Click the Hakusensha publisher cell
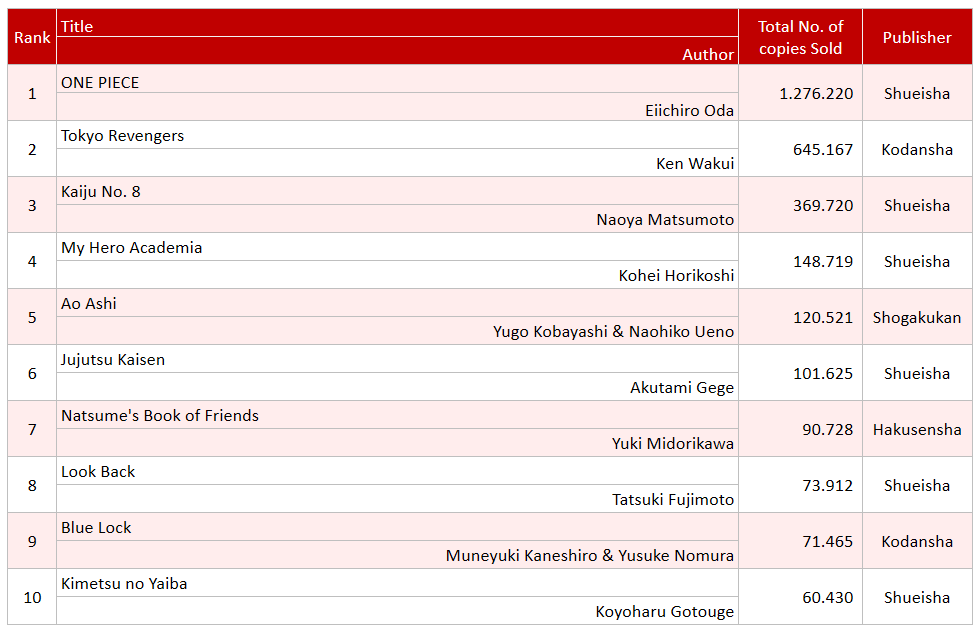 (x=917, y=430)
